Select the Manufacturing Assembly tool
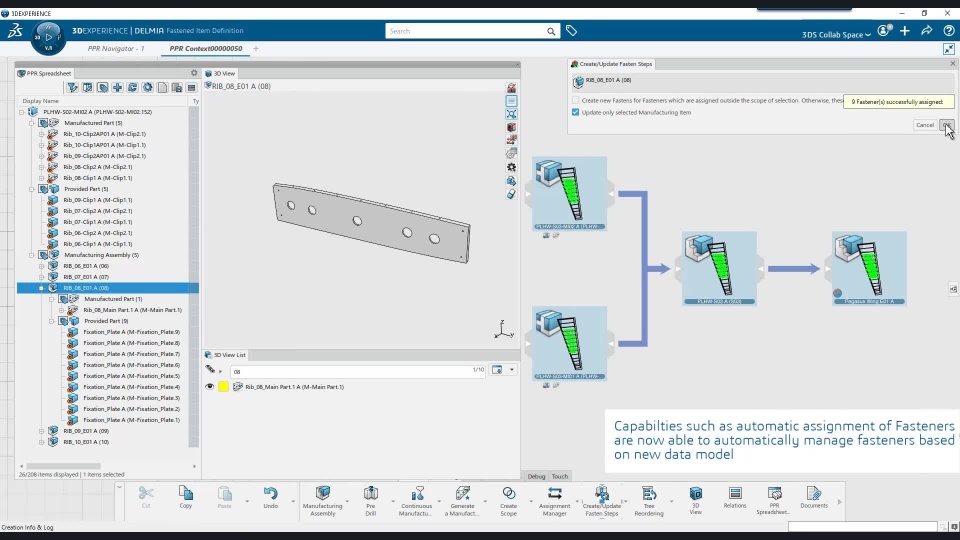The width and height of the screenshot is (960, 540). (x=323, y=501)
